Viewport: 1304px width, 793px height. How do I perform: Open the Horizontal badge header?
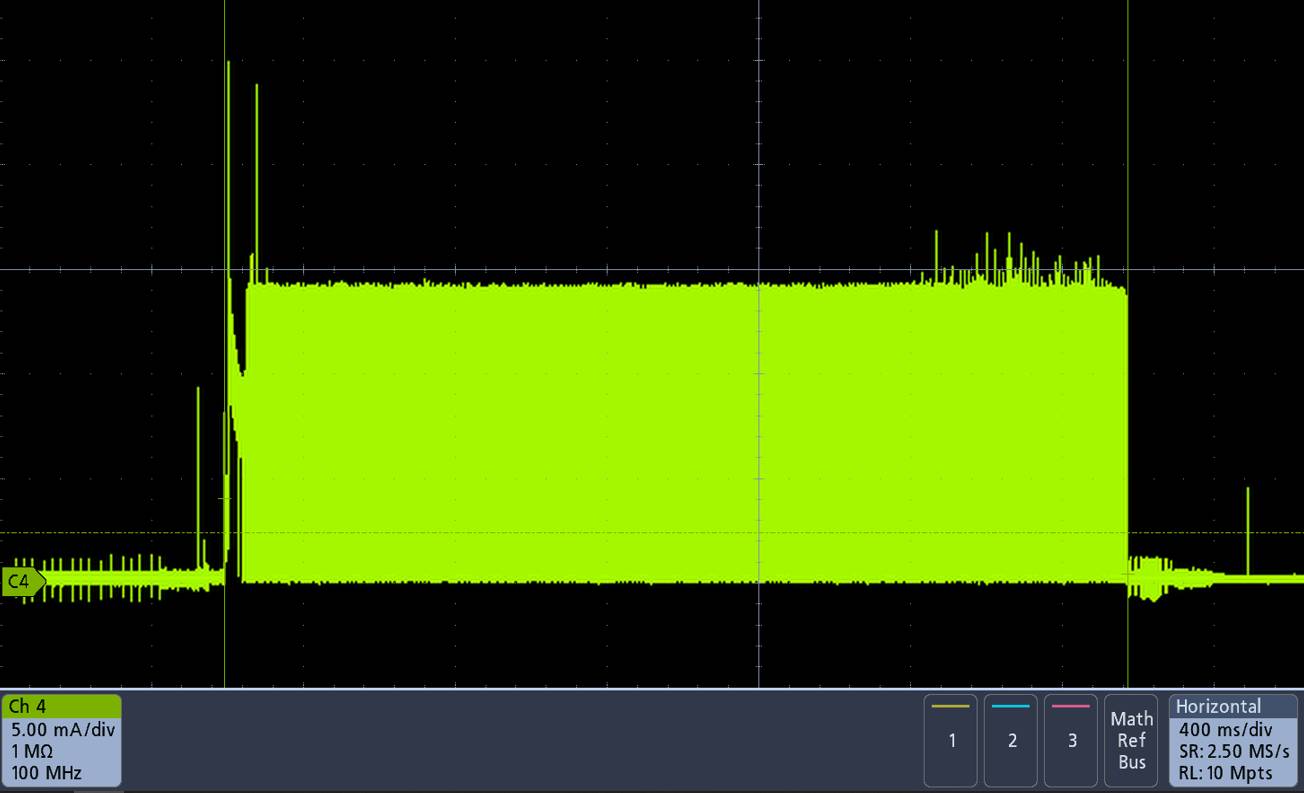coord(1218,706)
